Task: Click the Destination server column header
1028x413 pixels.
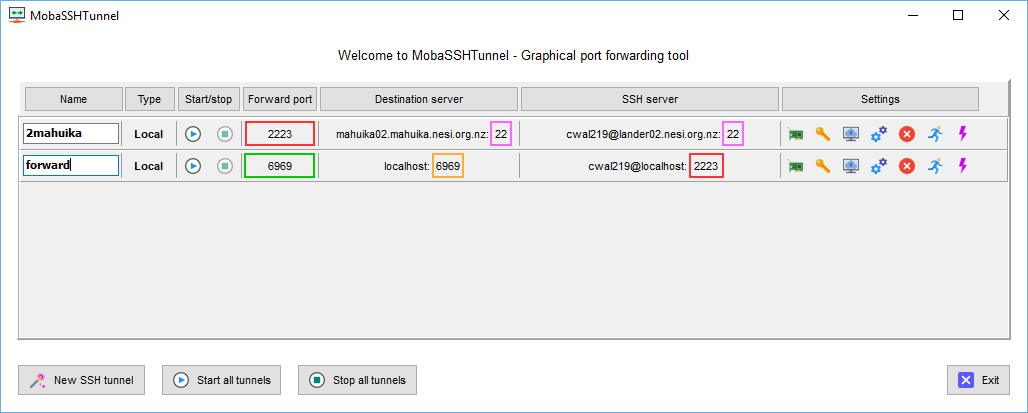Action: pyautogui.click(x=419, y=99)
